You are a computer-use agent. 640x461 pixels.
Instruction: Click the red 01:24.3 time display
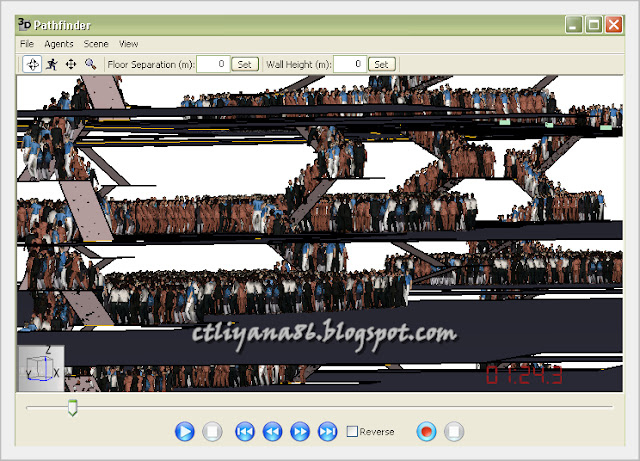pyautogui.click(x=524, y=375)
